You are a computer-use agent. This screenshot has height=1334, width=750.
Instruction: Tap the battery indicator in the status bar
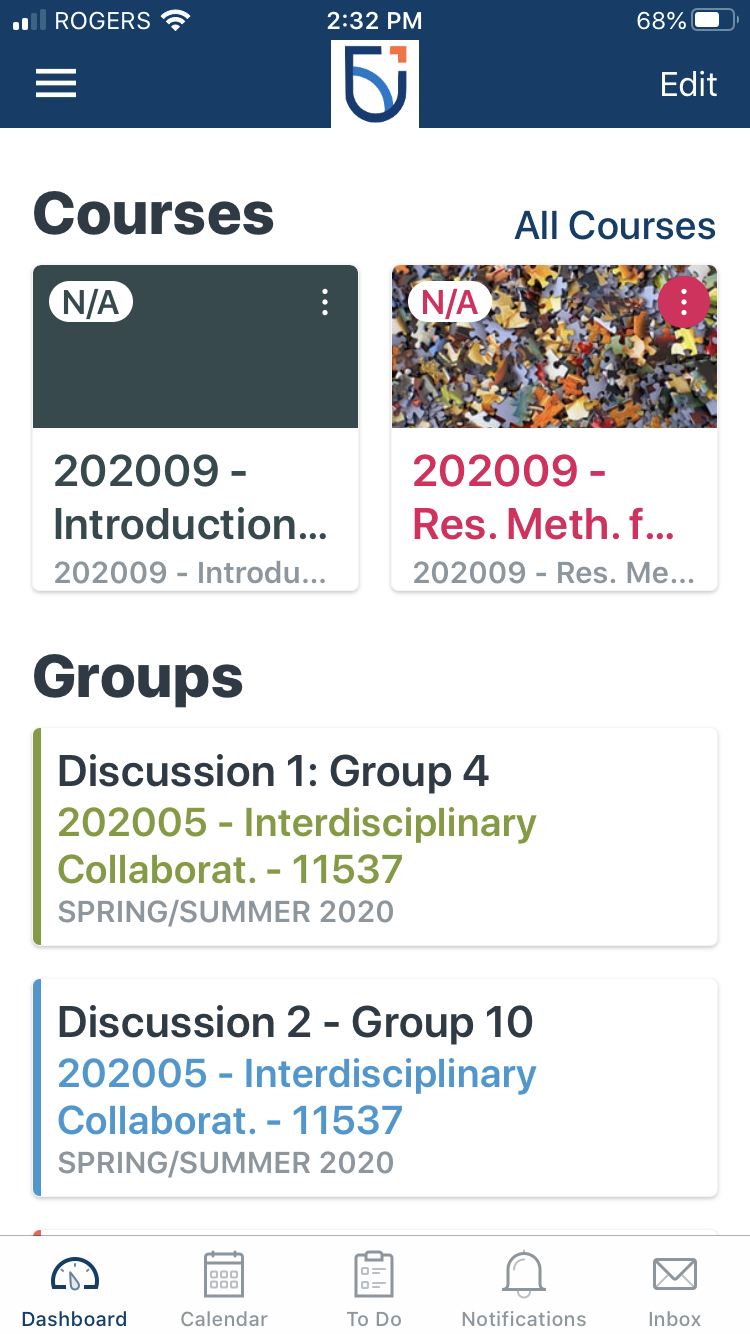point(716,18)
